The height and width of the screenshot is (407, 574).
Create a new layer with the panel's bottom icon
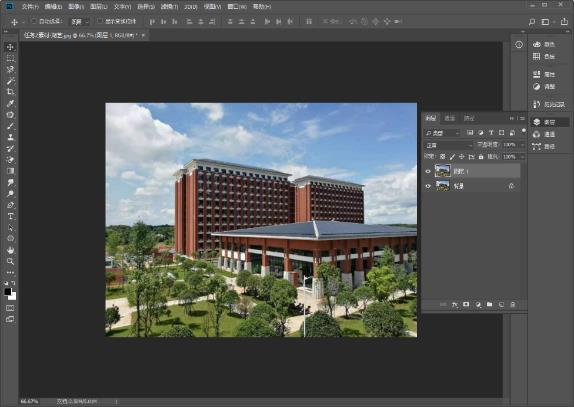click(x=501, y=305)
